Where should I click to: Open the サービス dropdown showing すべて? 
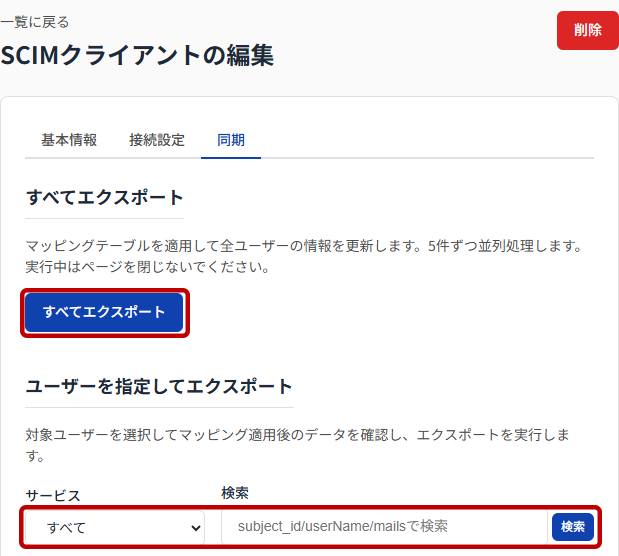(x=114, y=527)
